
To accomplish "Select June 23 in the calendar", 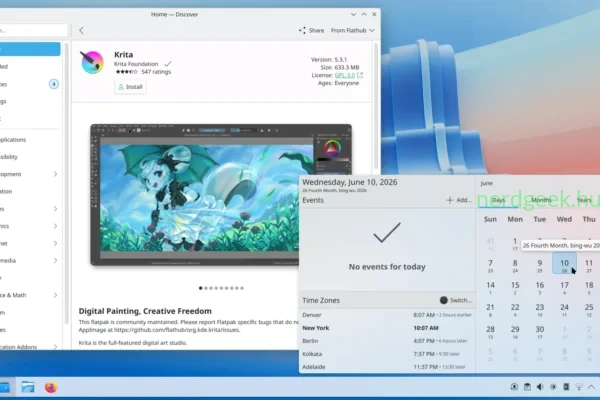I will 540,309.
